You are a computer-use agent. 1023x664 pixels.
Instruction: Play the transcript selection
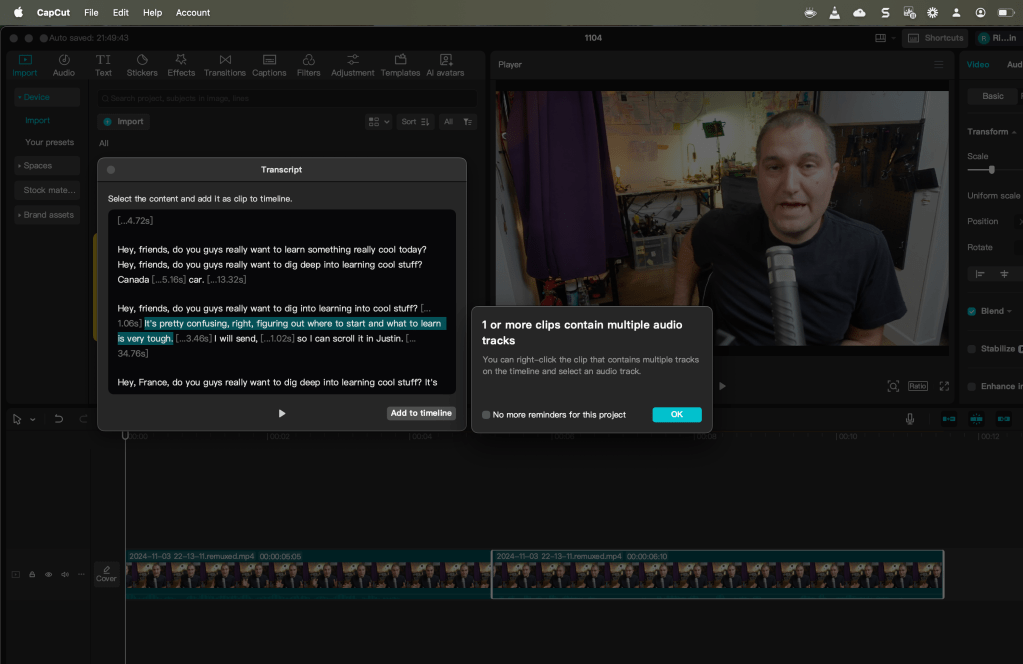tap(282, 414)
